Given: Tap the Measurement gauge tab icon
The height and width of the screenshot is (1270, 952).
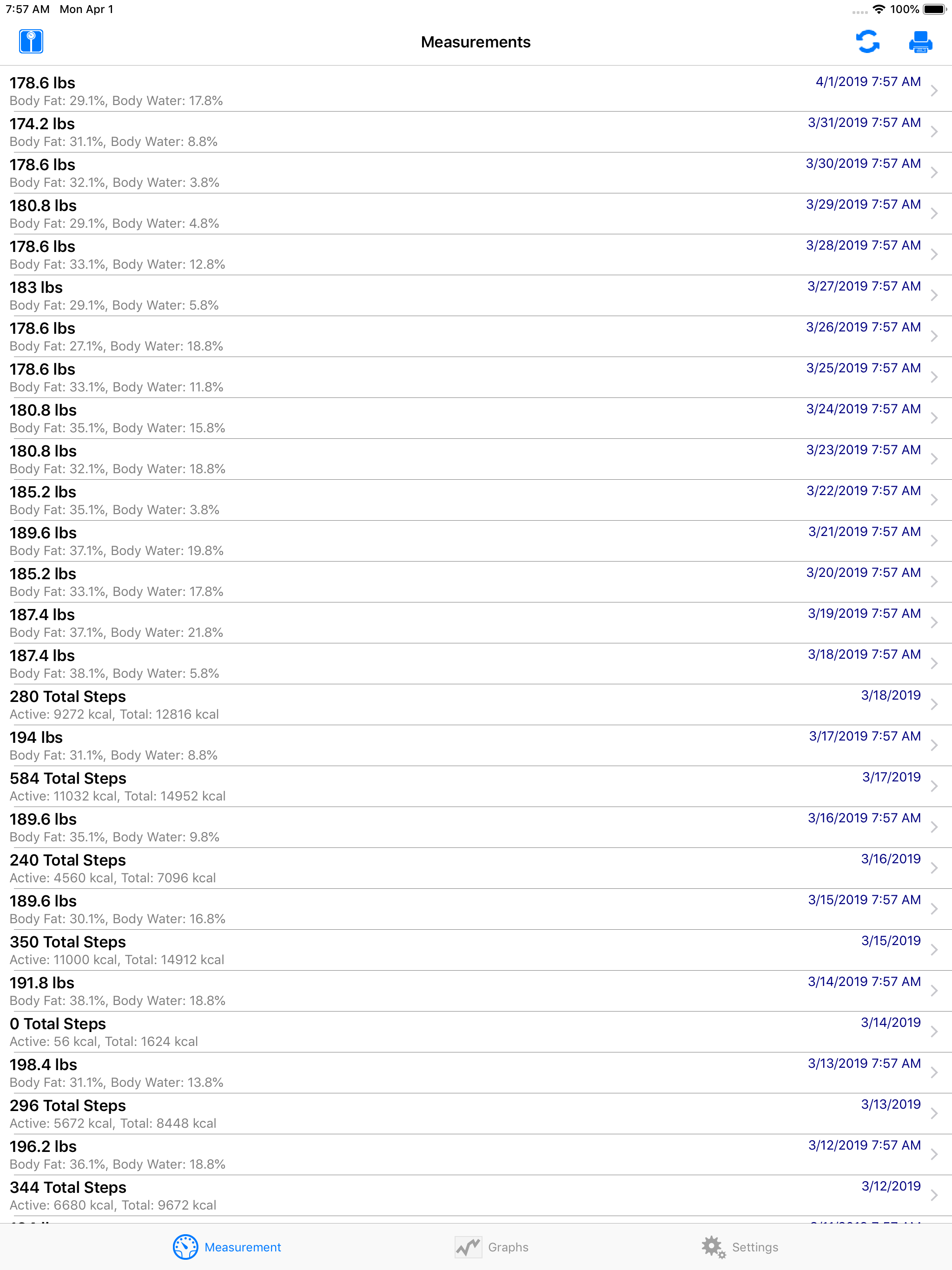Looking at the screenshot, I should (185, 1247).
